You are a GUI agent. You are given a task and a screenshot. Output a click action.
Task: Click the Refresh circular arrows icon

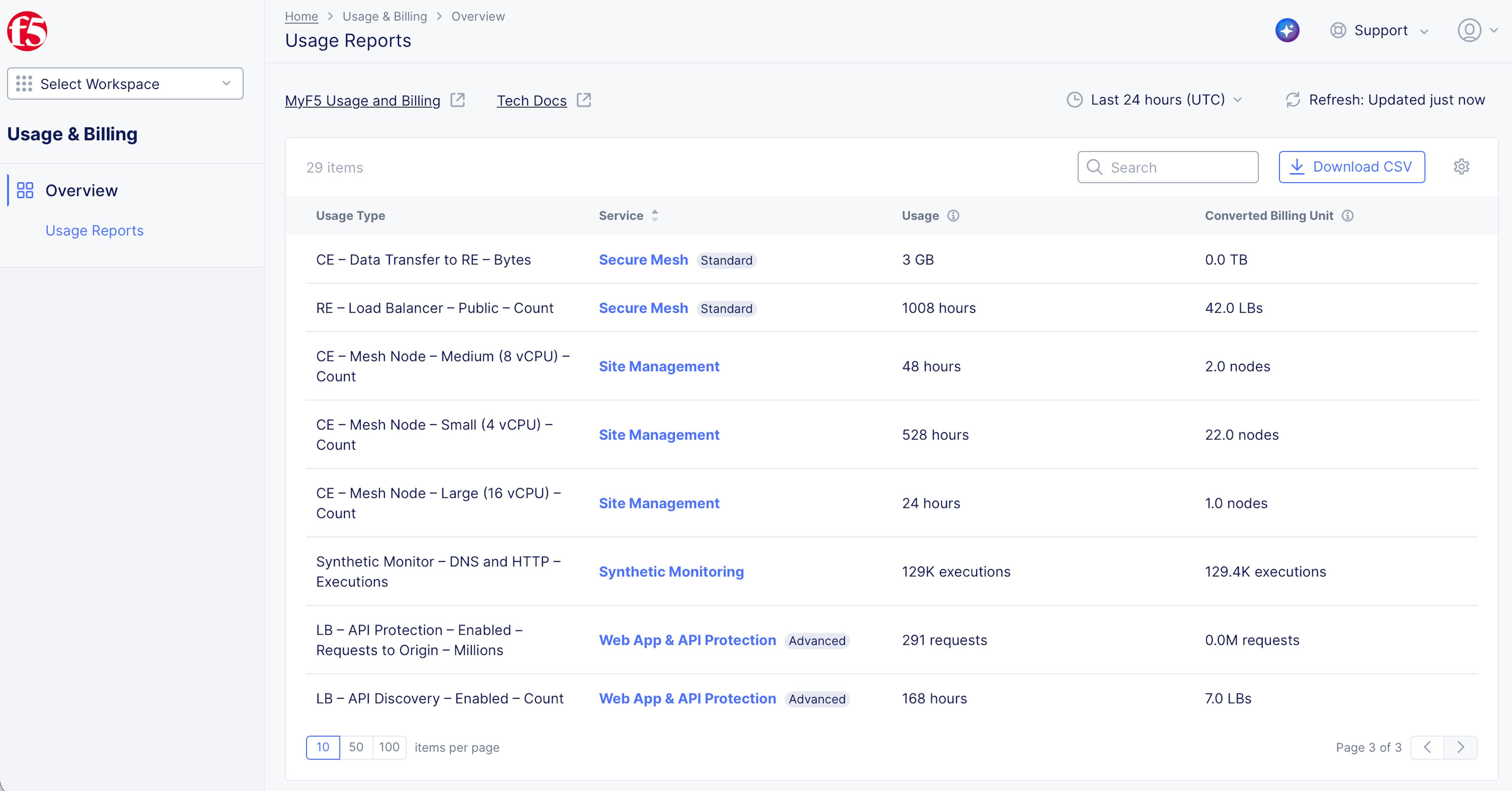tap(1293, 100)
